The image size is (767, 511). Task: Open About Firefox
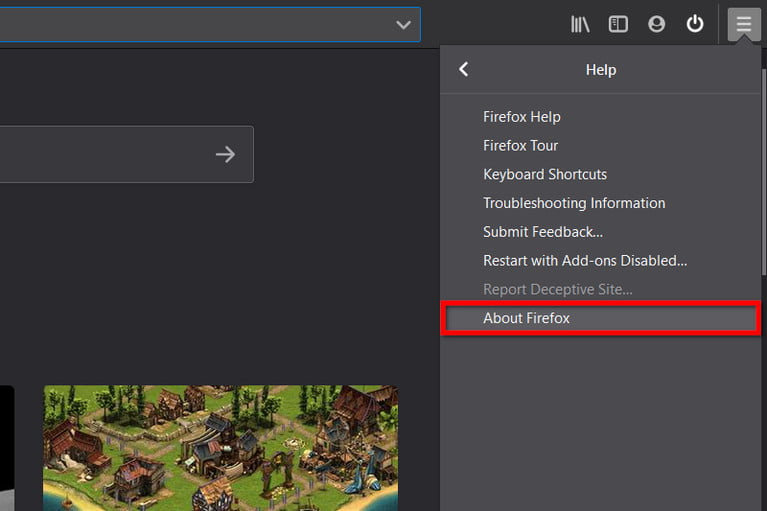(600, 318)
